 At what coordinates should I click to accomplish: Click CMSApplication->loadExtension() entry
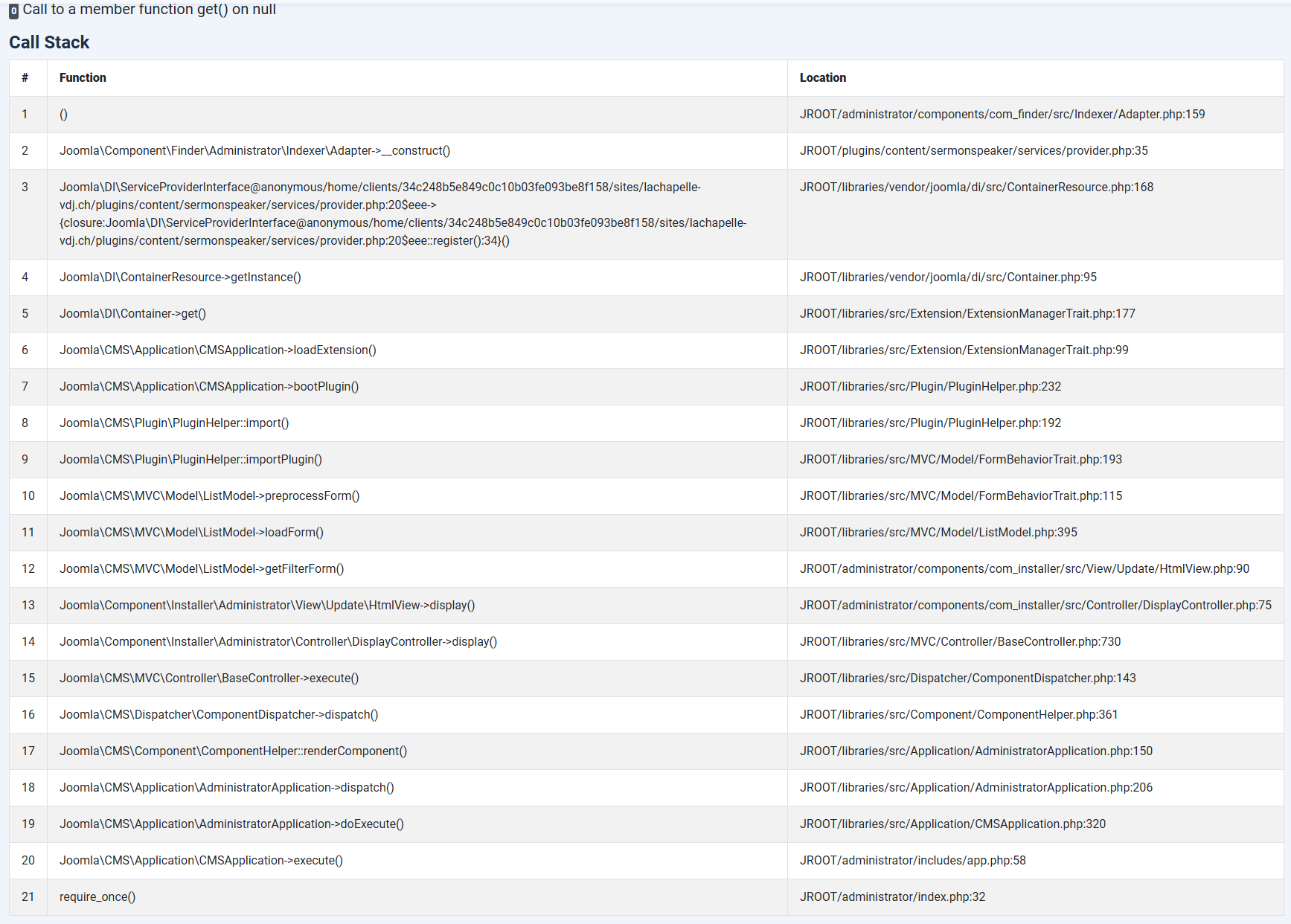click(217, 350)
